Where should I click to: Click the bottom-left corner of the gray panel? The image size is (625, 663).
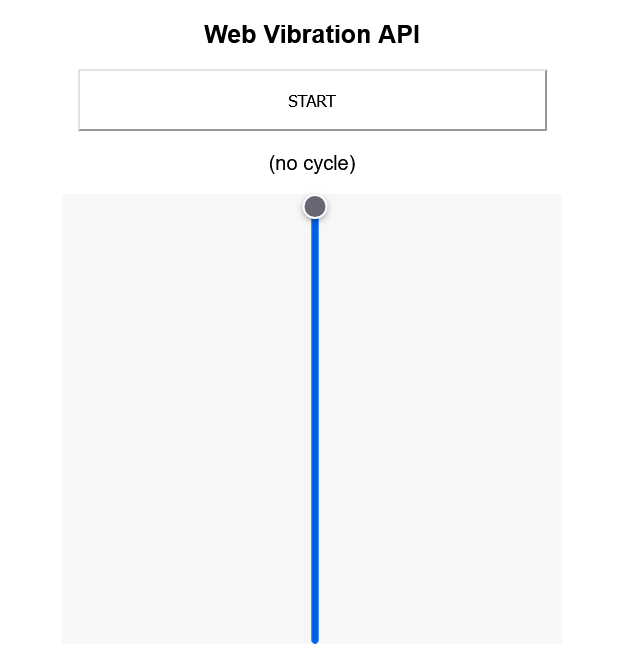(65, 640)
